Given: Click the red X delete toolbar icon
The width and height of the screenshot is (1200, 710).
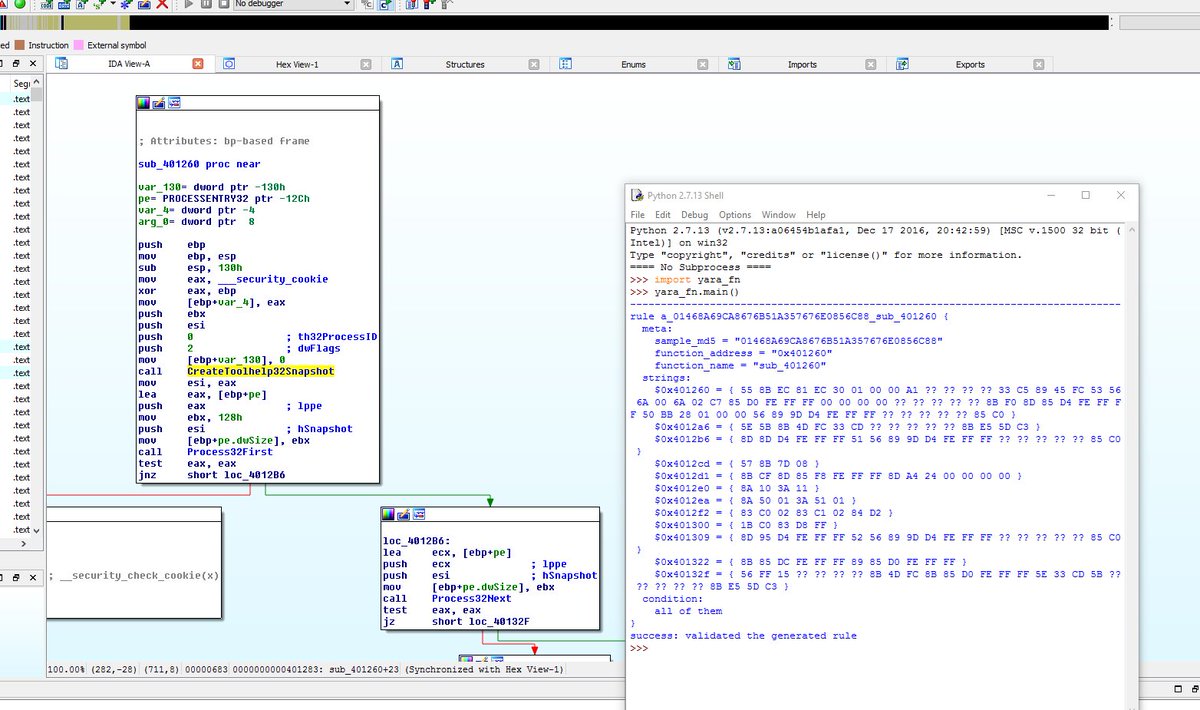Looking at the screenshot, I should click(162, 5).
